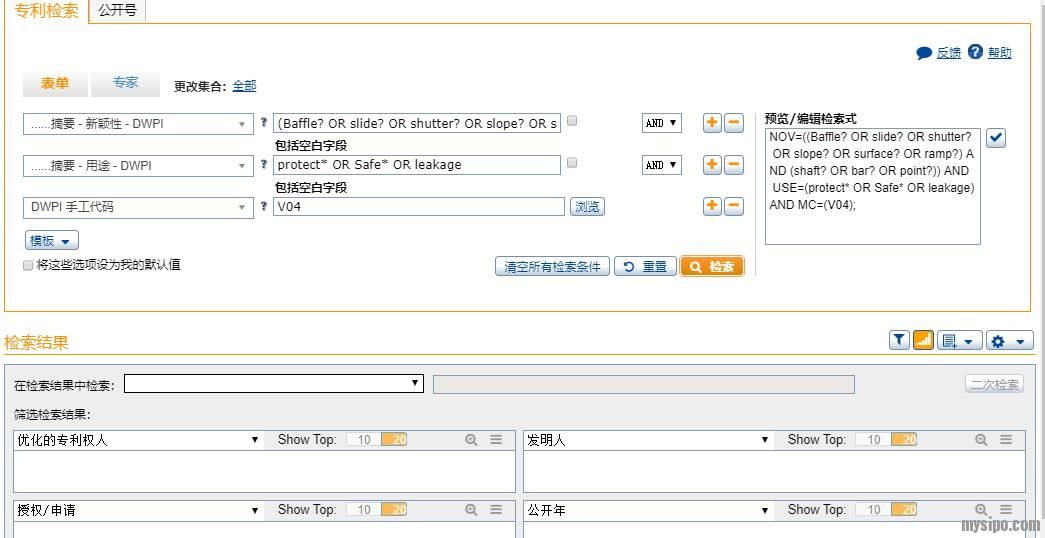The height and width of the screenshot is (538, 1045).
Task: Switch to the 专家 search mode tab
Action: point(125,83)
